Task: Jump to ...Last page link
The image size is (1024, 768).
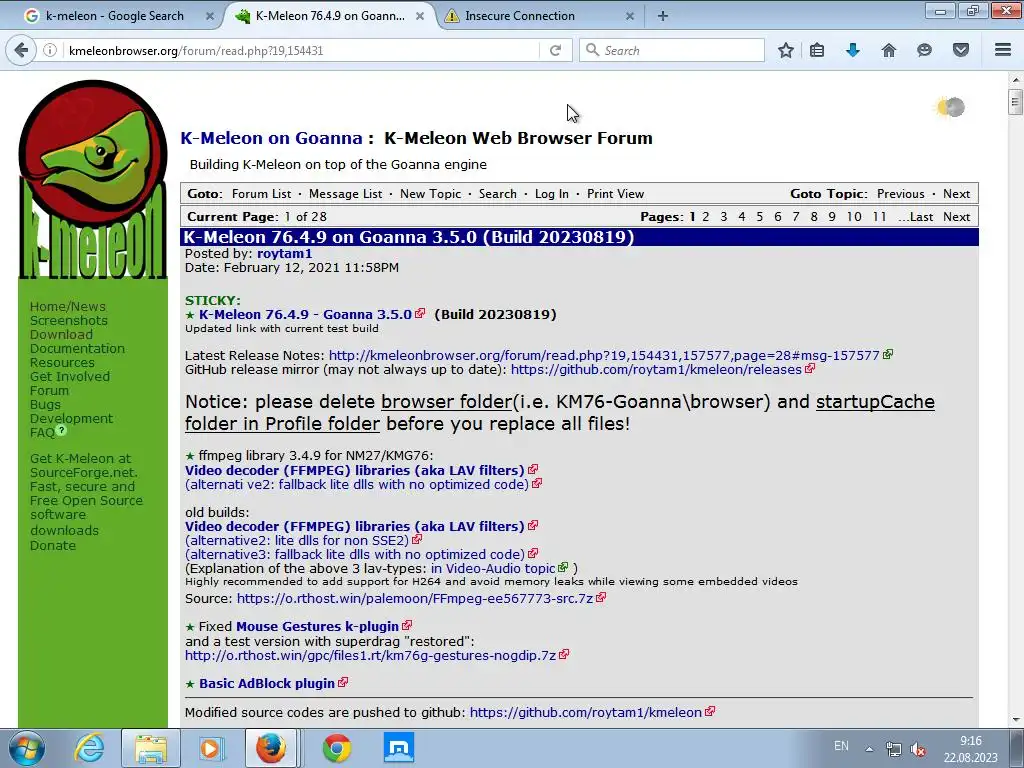Action: [x=915, y=217]
